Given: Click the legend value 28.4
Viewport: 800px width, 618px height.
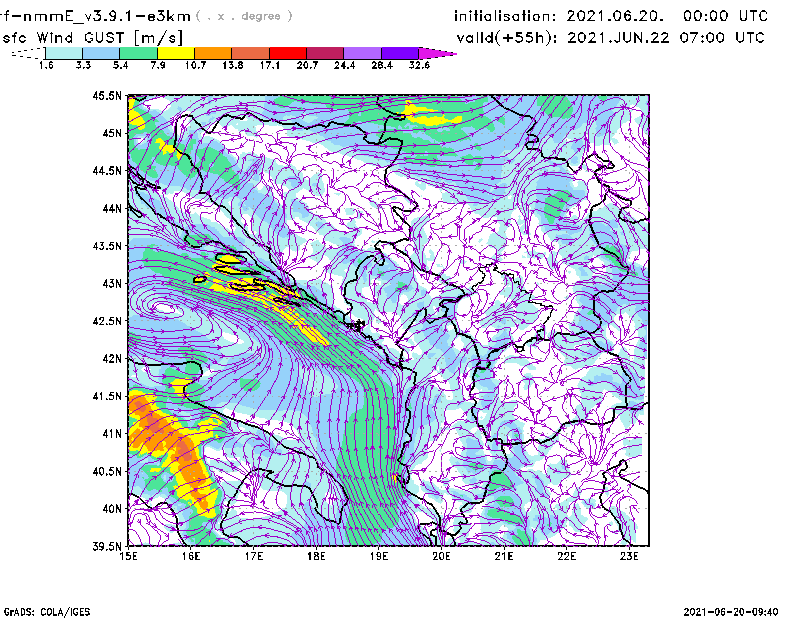Looking at the screenshot, I should [x=382, y=65].
